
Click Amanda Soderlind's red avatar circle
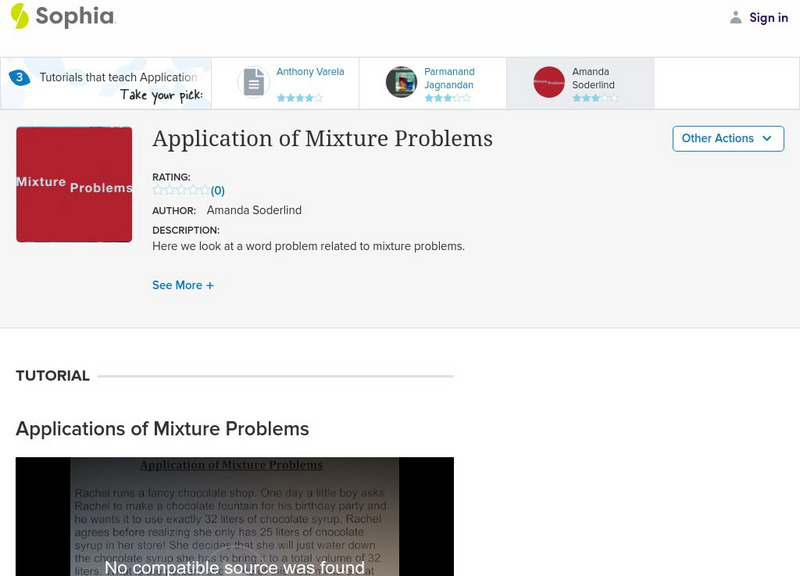click(x=547, y=81)
